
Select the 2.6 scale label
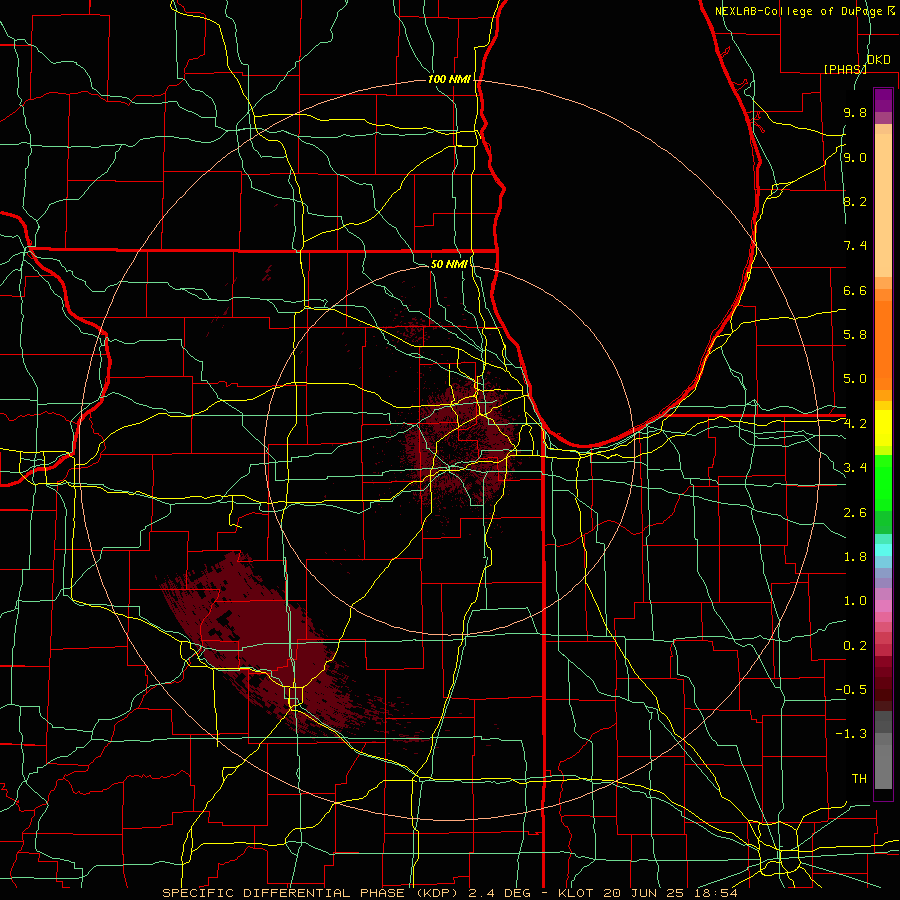point(855,513)
